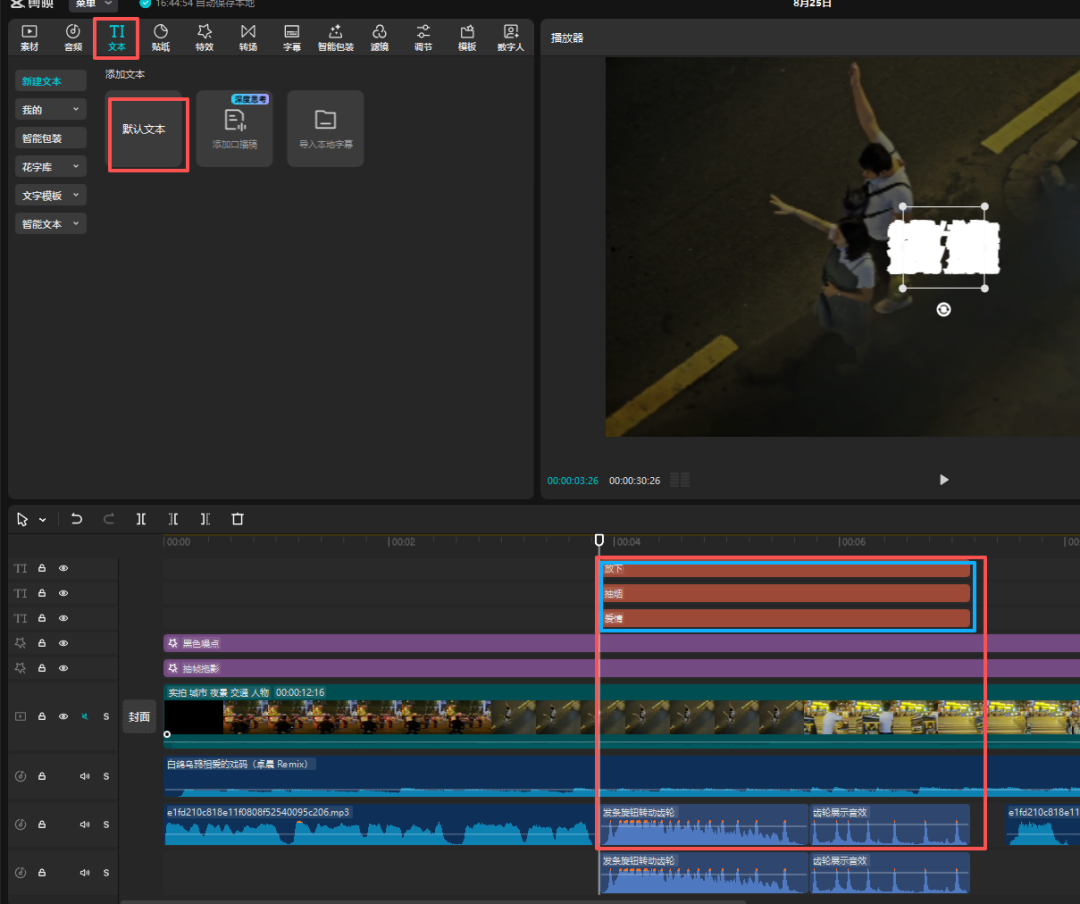This screenshot has height=904, width=1080.
Task: Select the 放下 text clip on timeline
Action: pos(786,569)
